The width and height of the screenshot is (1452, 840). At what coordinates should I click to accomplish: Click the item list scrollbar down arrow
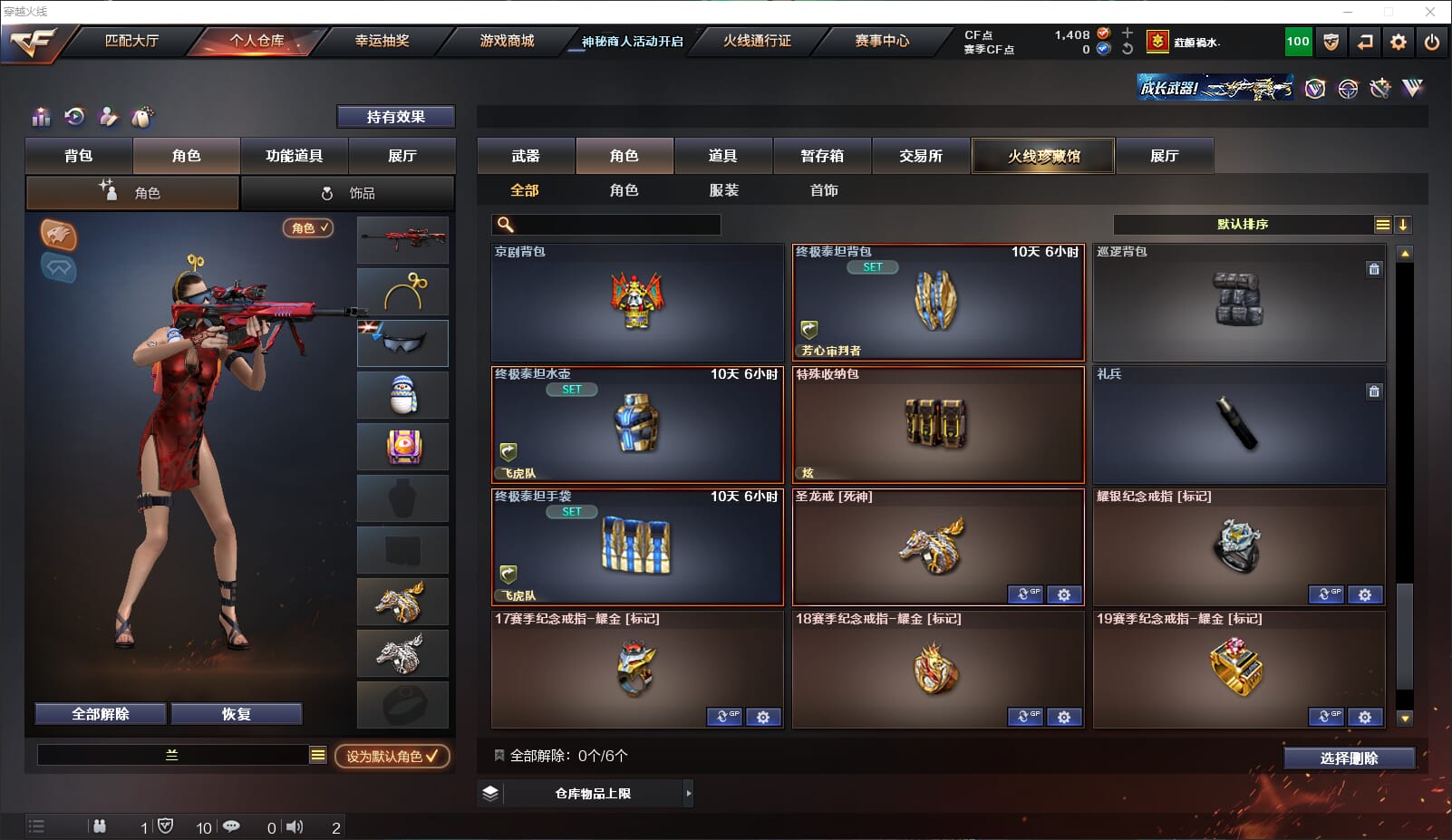point(1405,719)
